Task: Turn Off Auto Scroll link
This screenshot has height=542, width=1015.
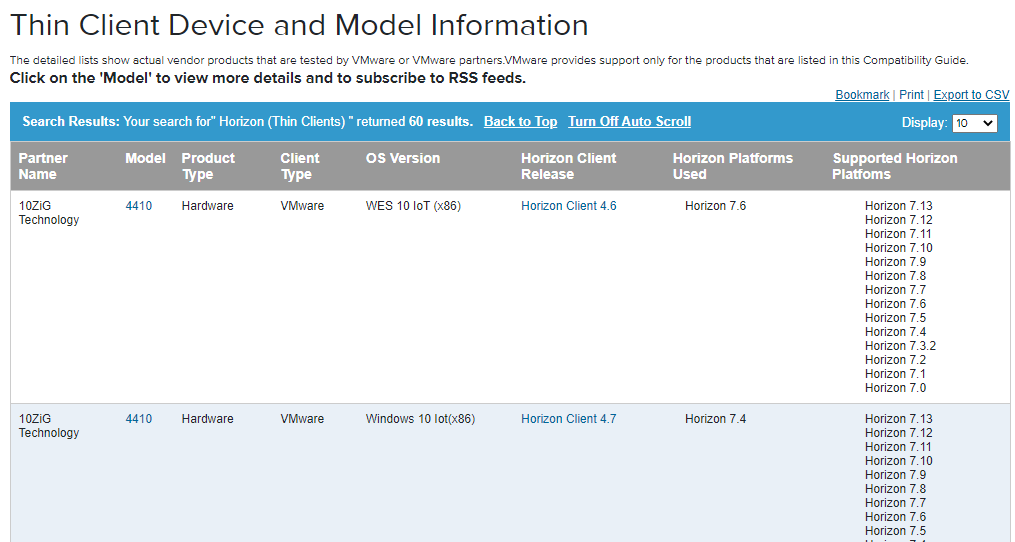Action: [x=629, y=122]
